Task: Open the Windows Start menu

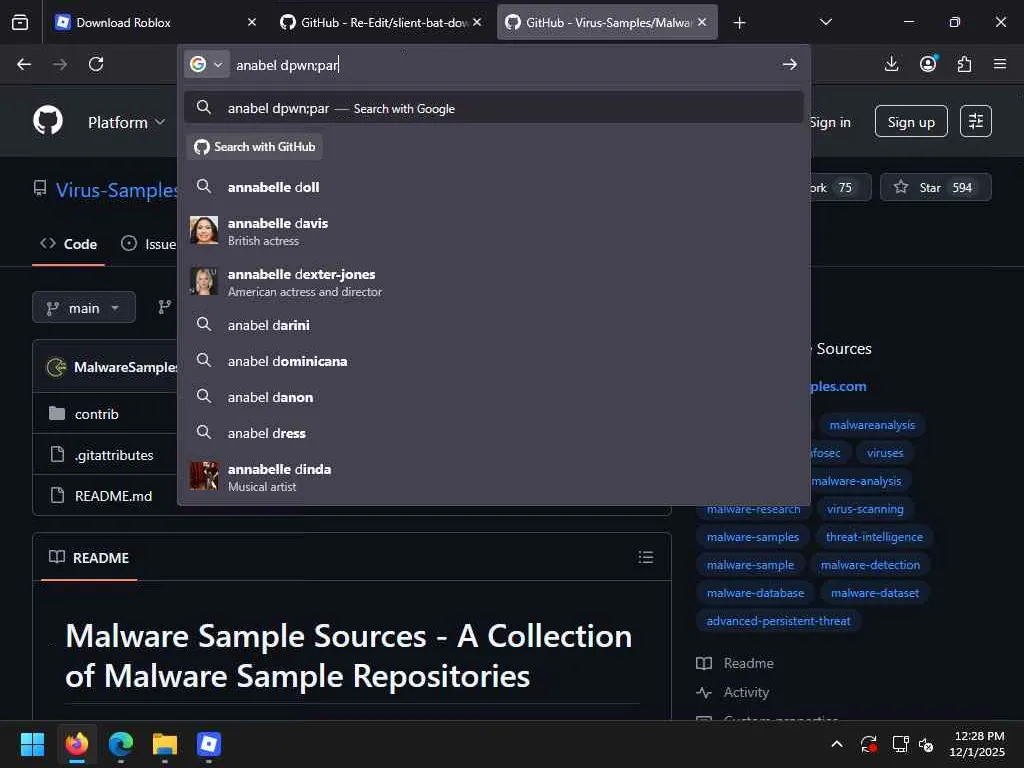Action: coord(32,744)
